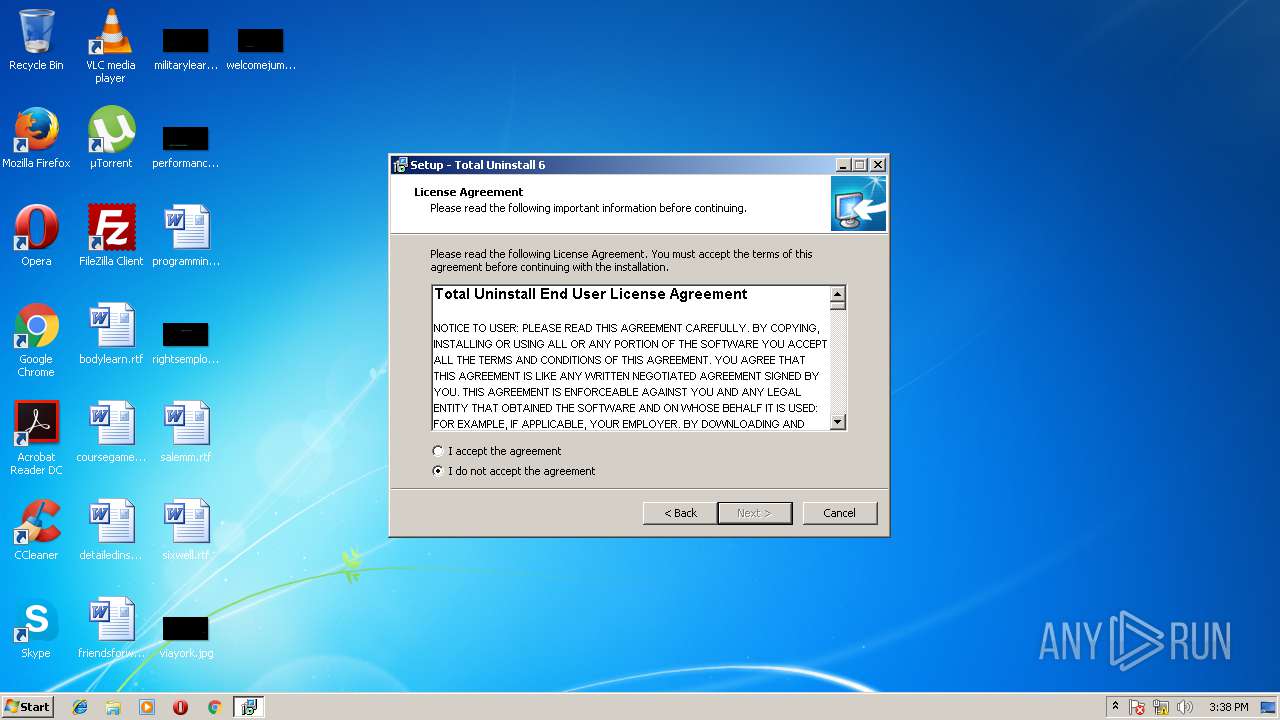Launch CCleaner desktop shortcut

click(x=36, y=530)
